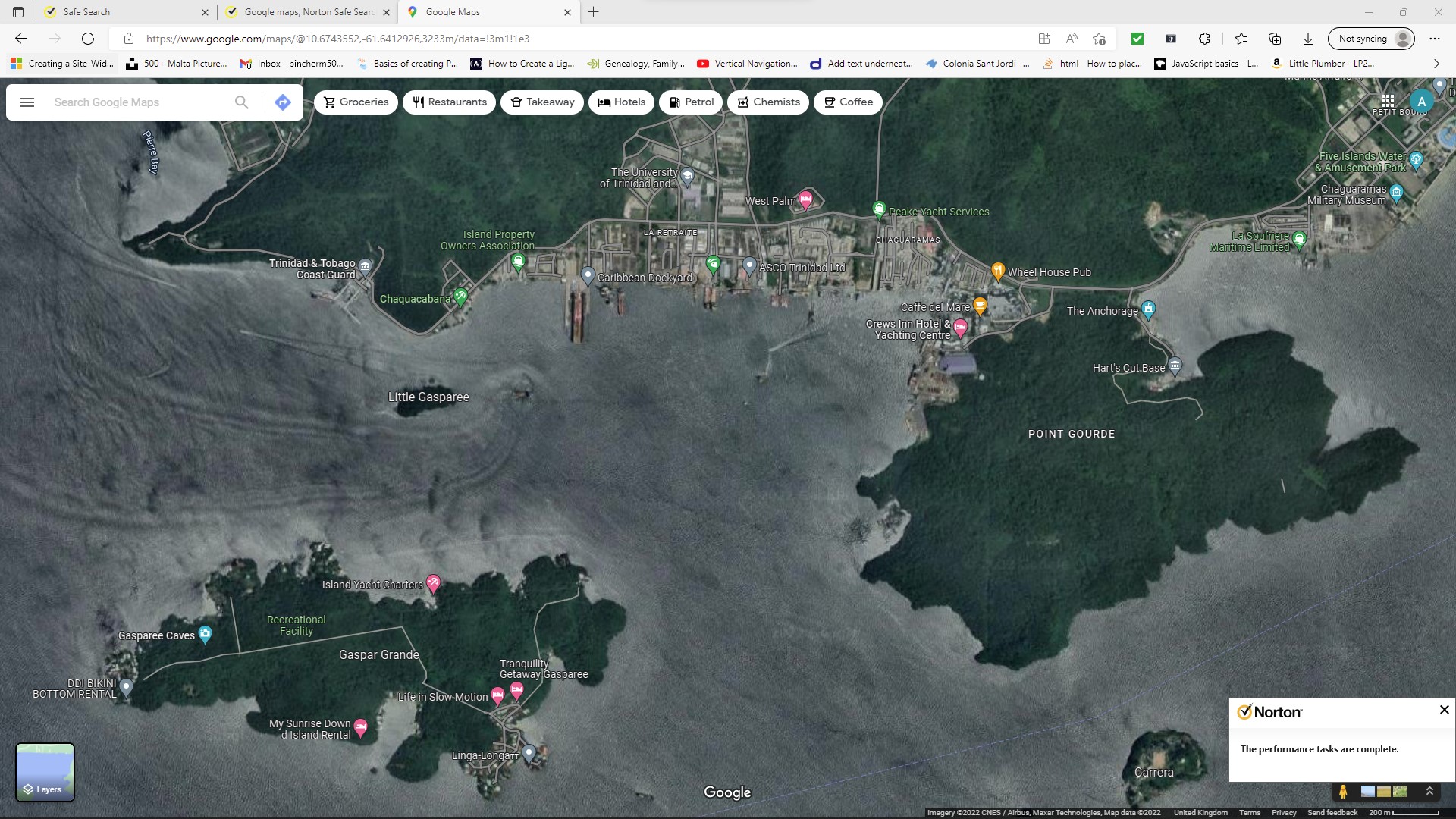This screenshot has height=819, width=1456.
Task: Open the browser settings ellipsis menu
Action: 1434,39
